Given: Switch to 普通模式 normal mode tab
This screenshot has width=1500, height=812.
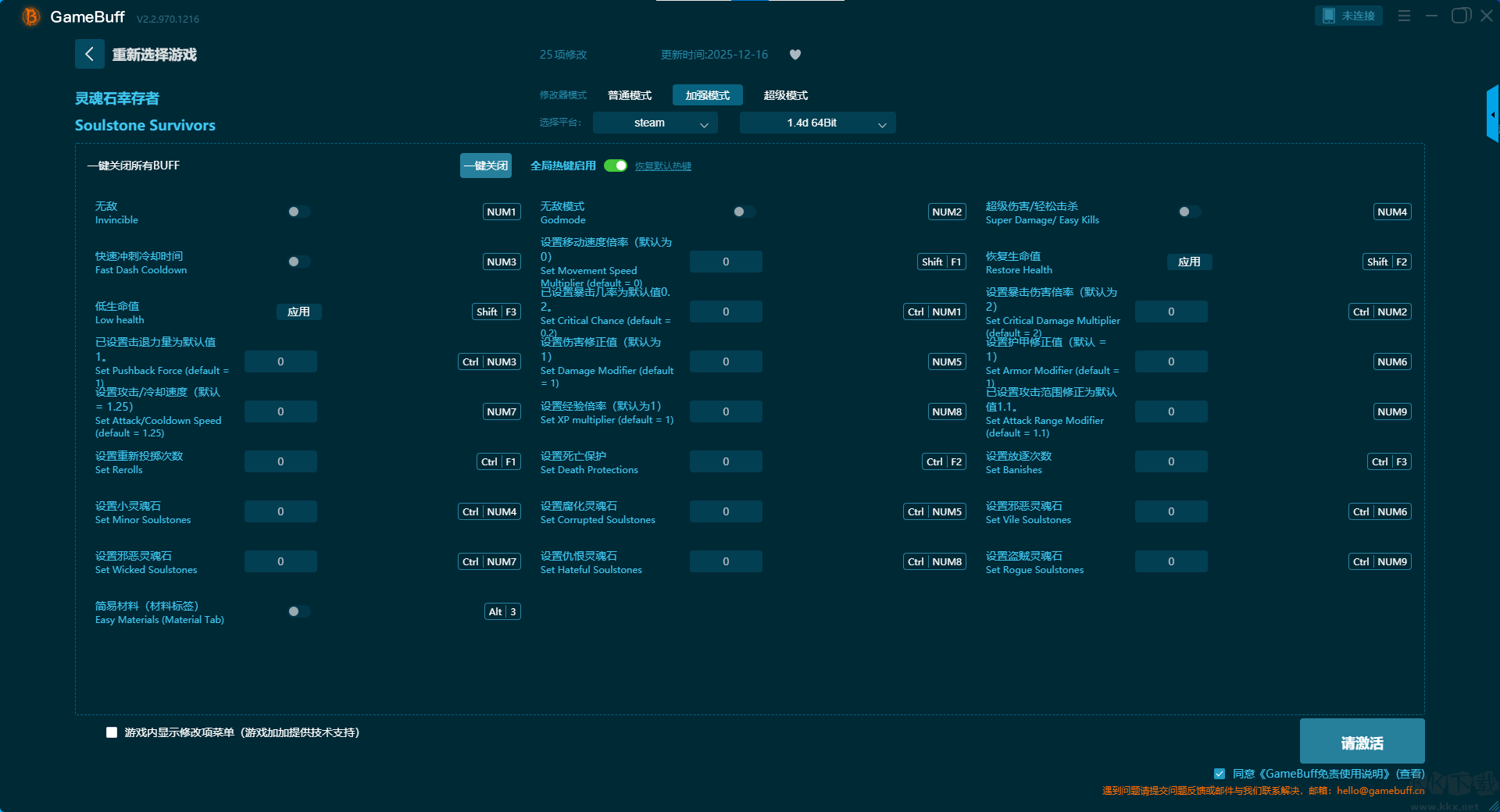Looking at the screenshot, I should [x=629, y=95].
